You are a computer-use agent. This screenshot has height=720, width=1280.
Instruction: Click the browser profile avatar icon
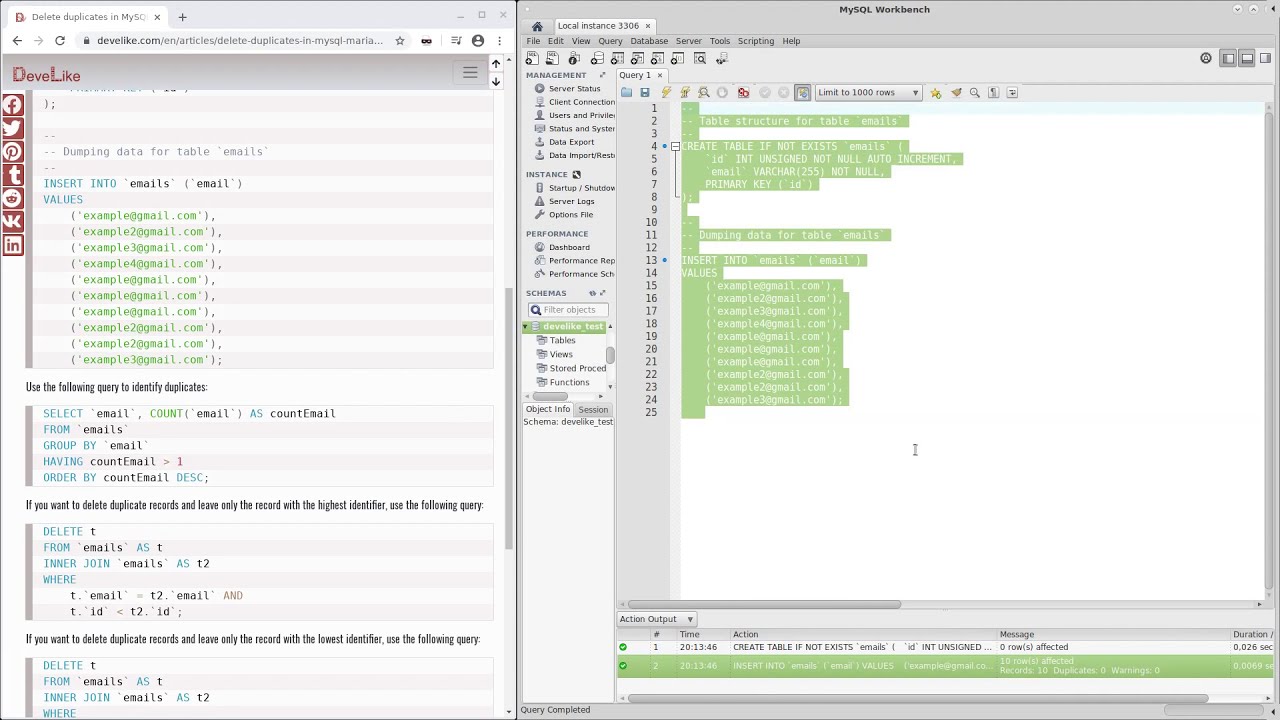pyautogui.click(x=478, y=41)
